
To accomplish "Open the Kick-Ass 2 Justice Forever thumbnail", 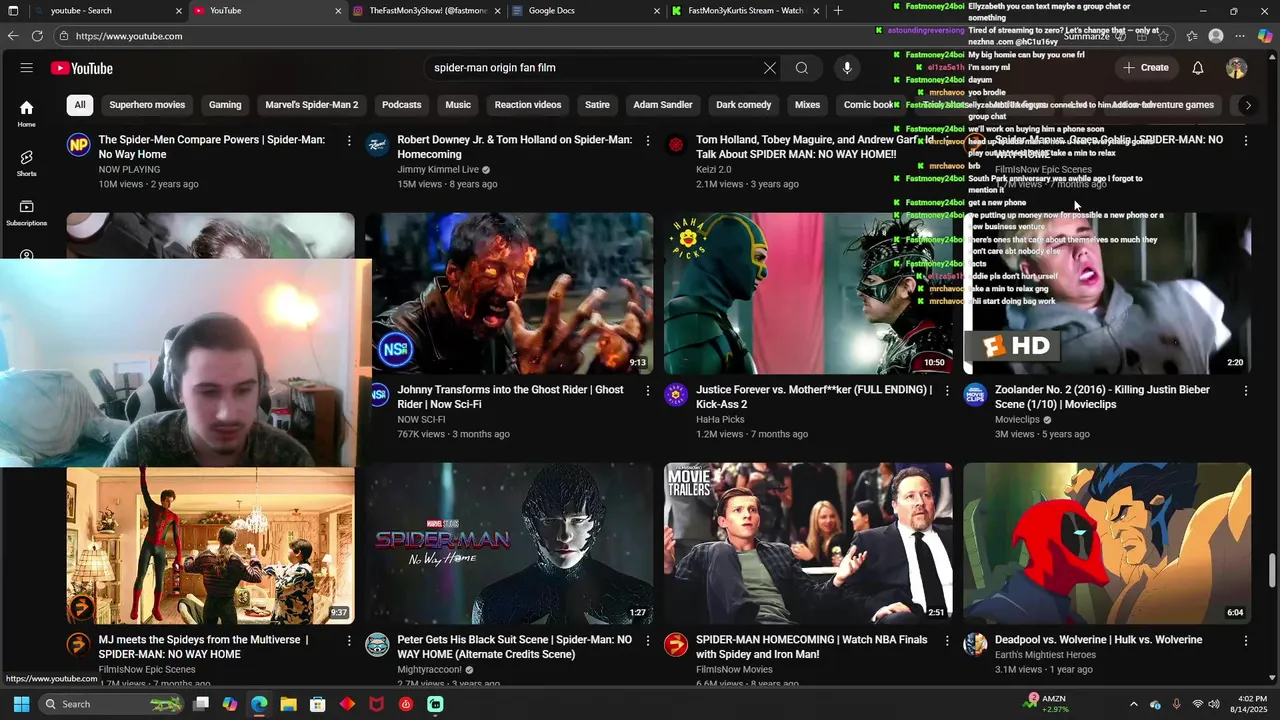I will [808, 293].
